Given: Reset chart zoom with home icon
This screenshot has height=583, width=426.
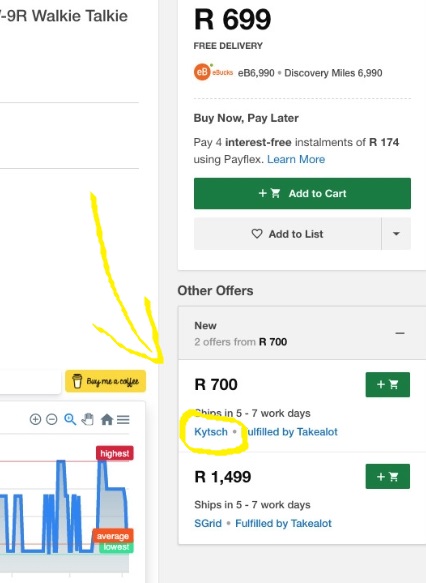Looking at the screenshot, I should (x=107, y=419).
